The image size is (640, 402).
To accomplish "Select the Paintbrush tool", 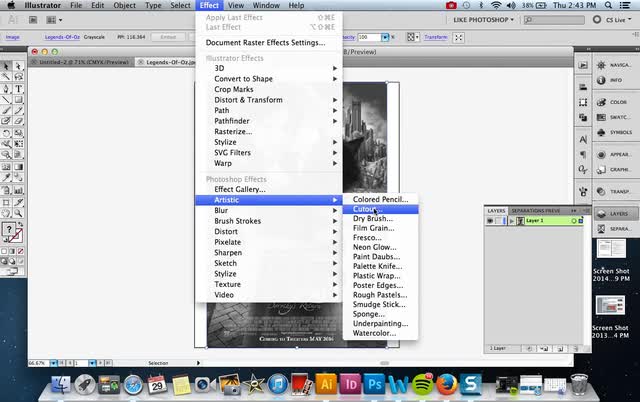I will point(6,111).
